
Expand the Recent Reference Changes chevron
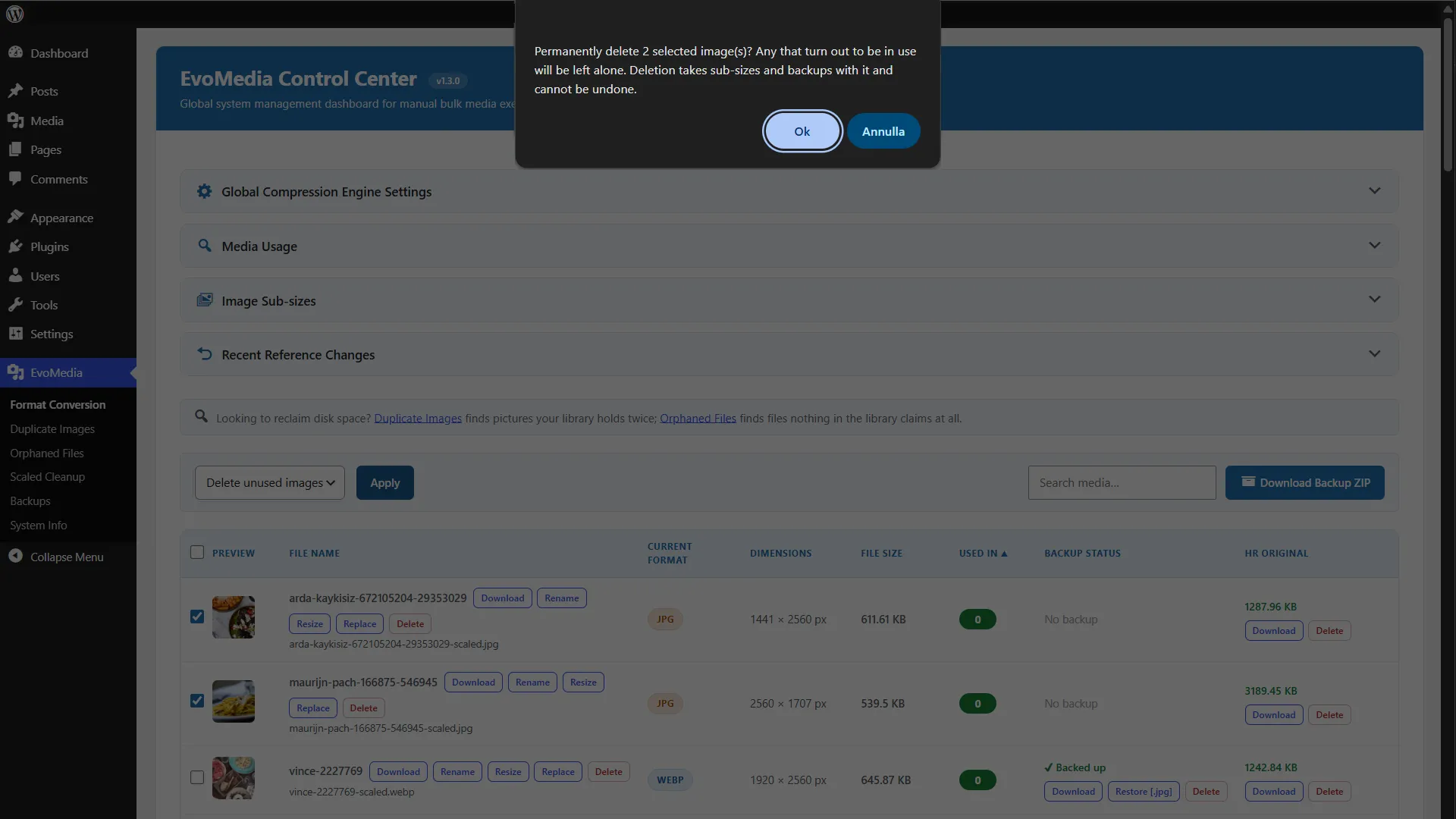(x=1374, y=353)
